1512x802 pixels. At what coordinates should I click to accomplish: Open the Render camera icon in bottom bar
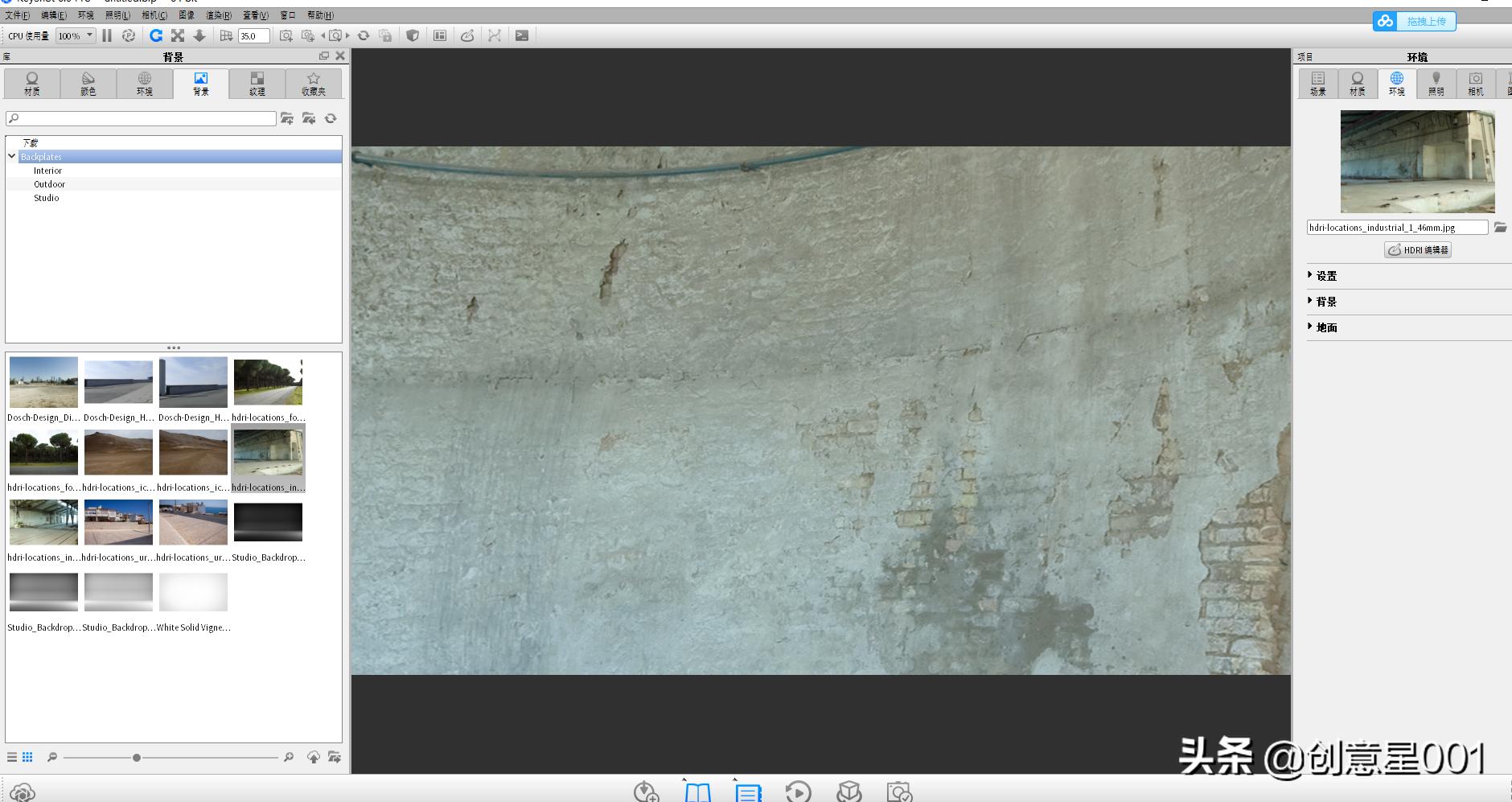pyautogui.click(x=899, y=792)
